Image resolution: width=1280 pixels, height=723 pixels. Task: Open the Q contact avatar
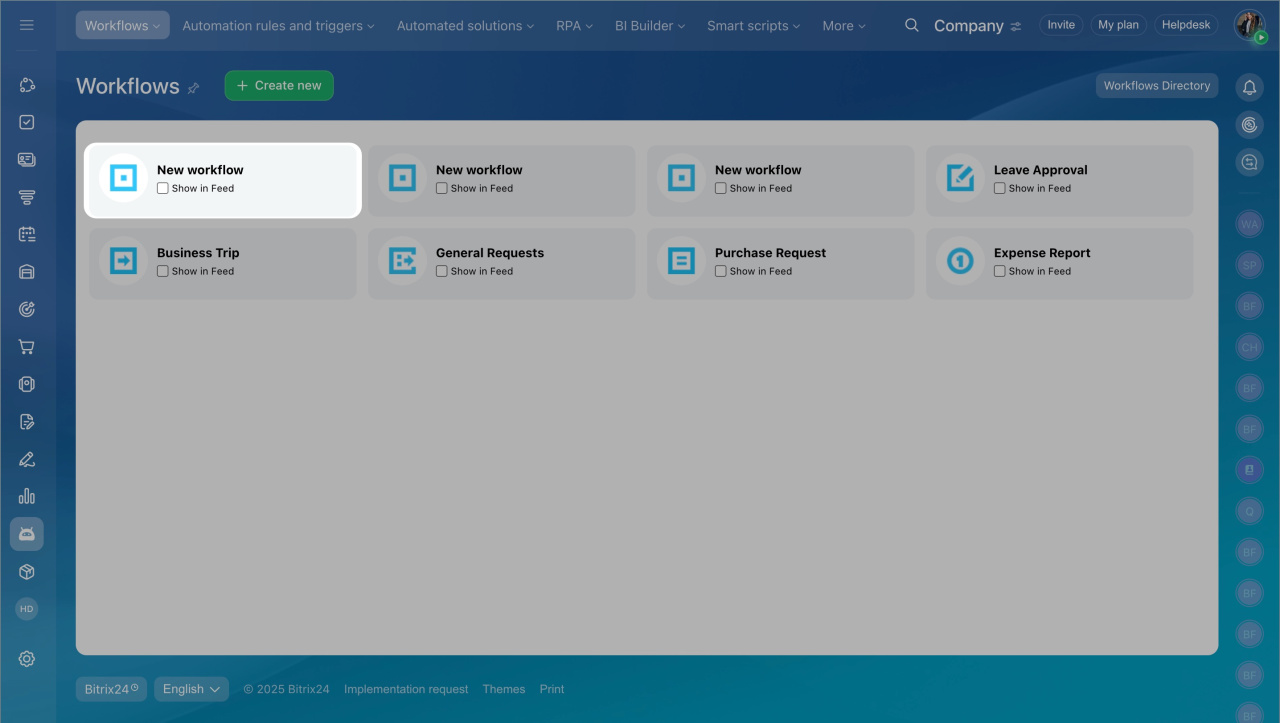1249,511
